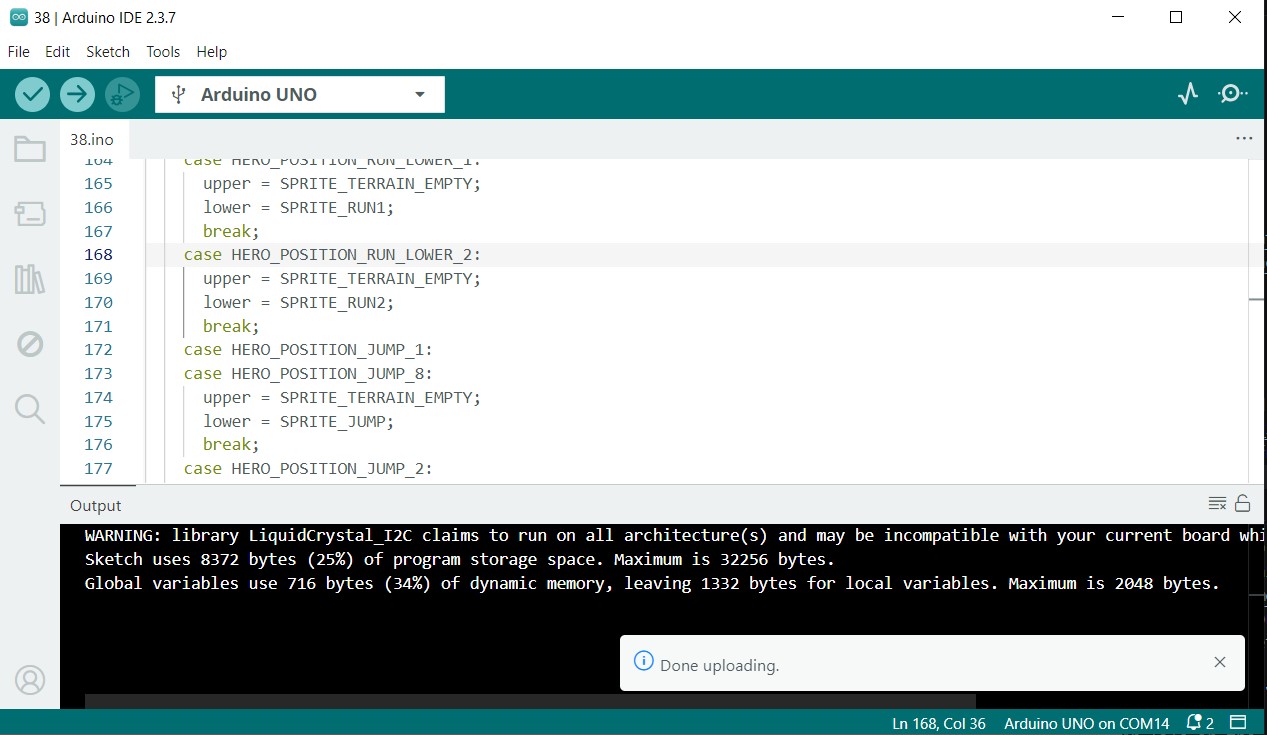1267x735 pixels.
Task: Open the File menu
Action: [19, 52]
